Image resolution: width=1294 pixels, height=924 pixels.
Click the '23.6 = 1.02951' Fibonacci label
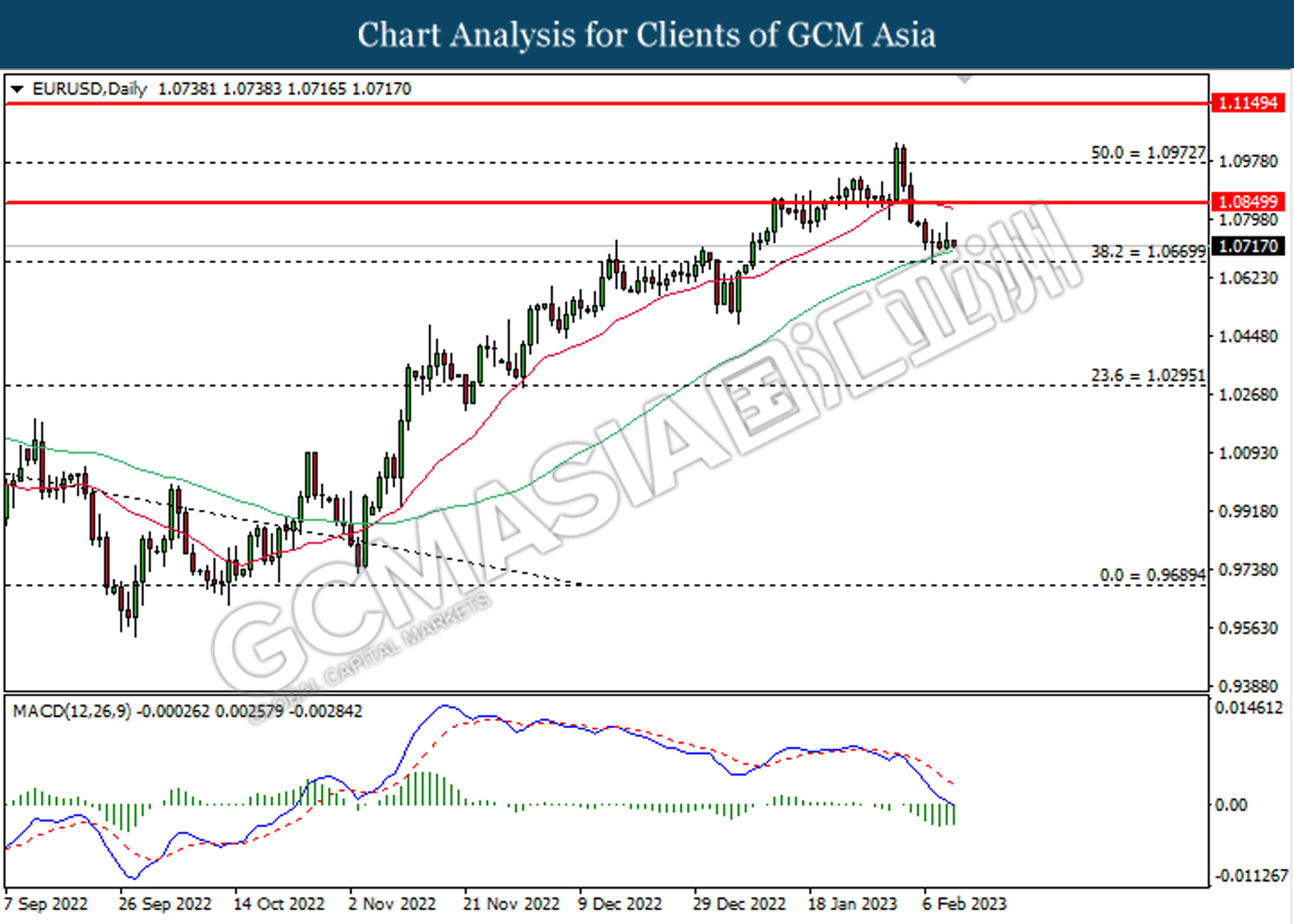[1148, 376]
